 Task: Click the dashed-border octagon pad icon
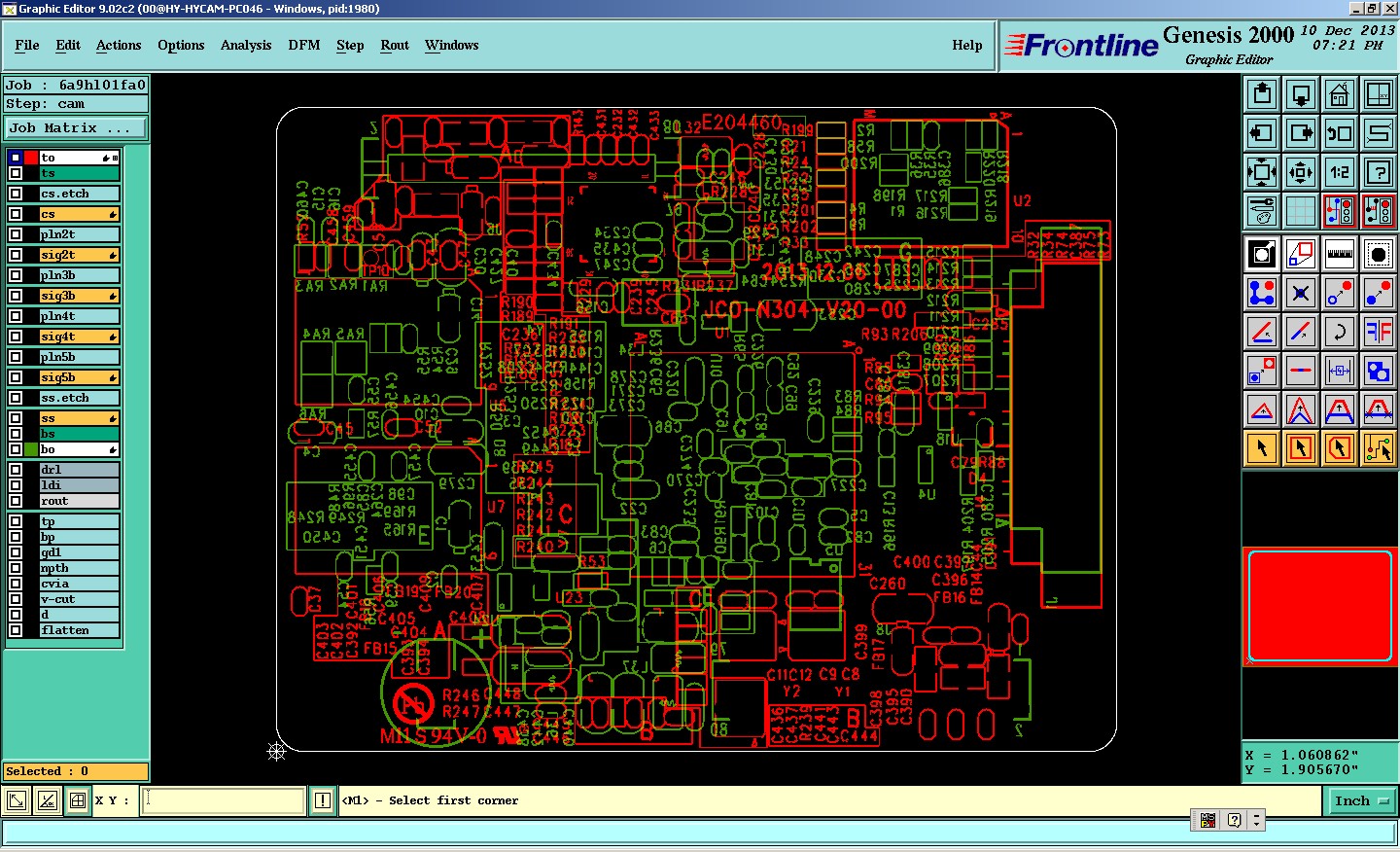[x=1379, y=254]
